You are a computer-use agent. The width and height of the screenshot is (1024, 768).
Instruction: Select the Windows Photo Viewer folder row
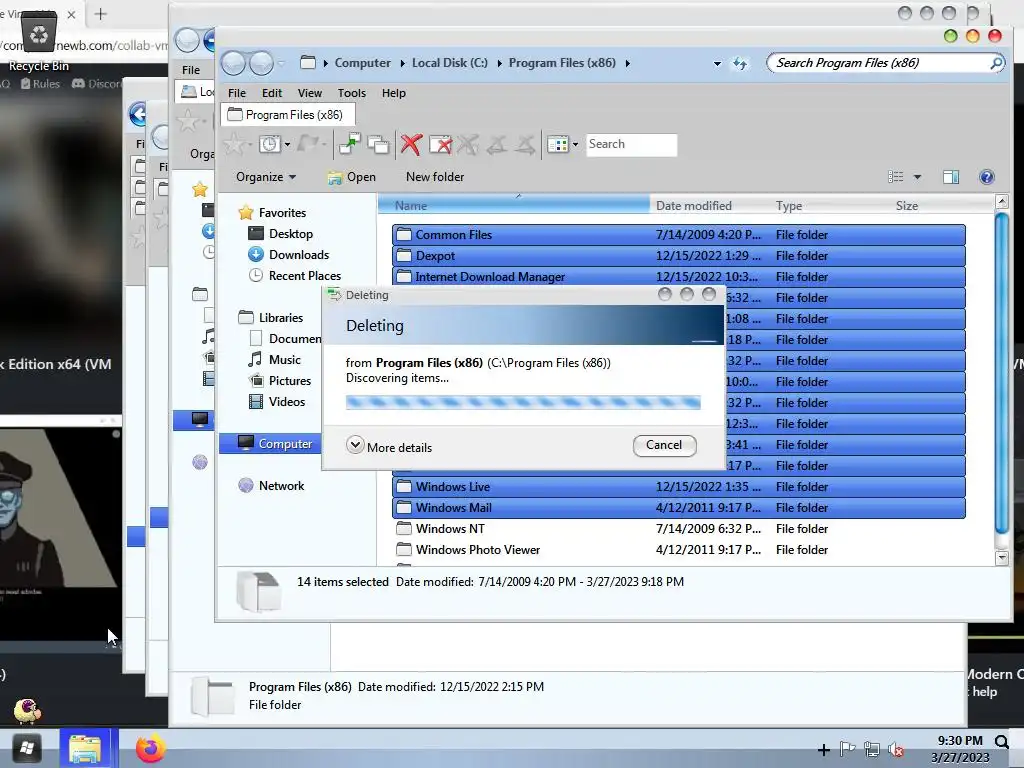pyautogui.click(x=679, y=550)
